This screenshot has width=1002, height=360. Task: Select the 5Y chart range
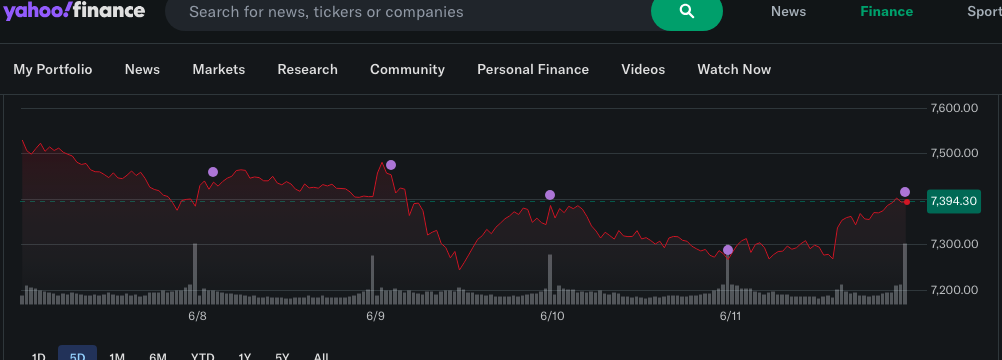tap(282, 356)
